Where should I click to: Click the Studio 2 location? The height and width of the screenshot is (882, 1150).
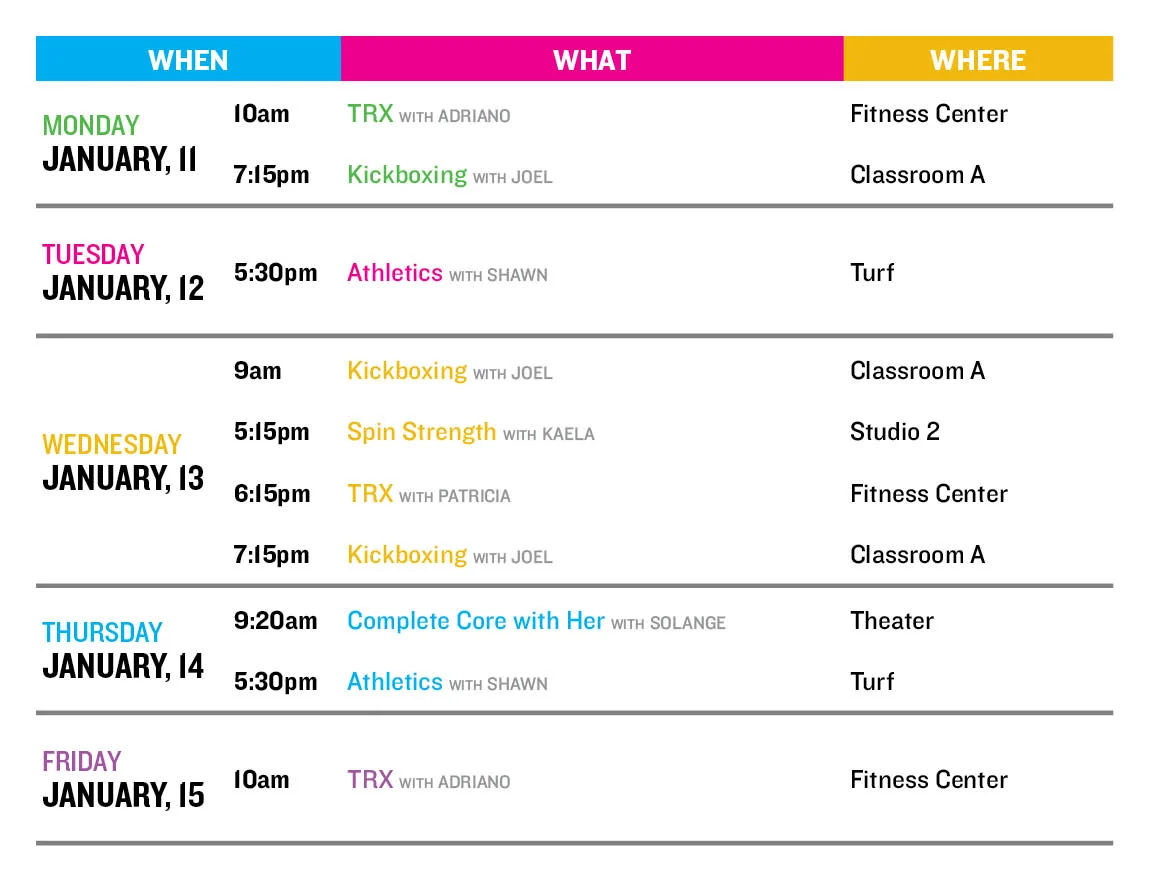click(x=894, y=432)
